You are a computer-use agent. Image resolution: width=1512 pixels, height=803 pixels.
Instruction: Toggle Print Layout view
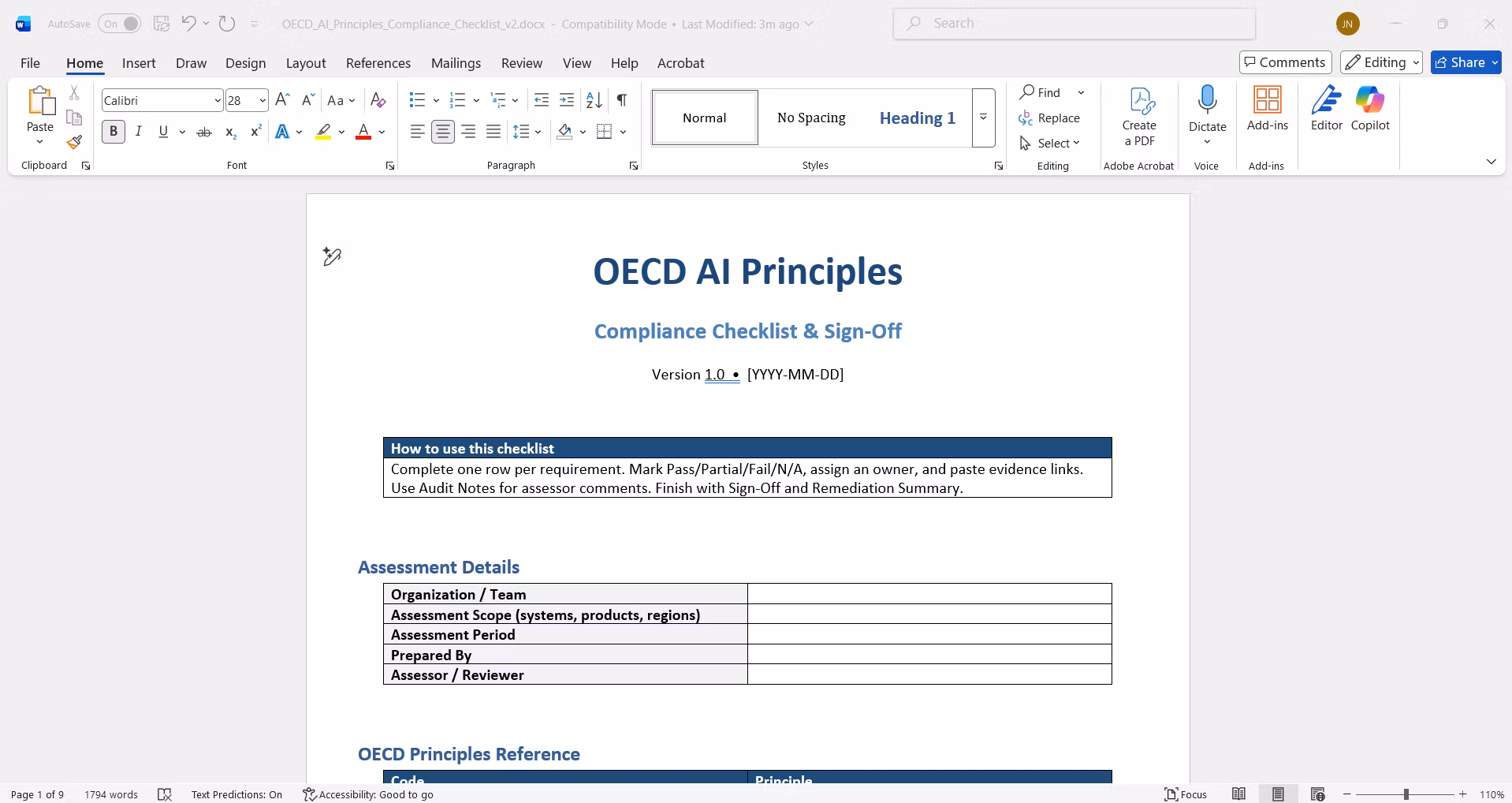(1278, 794)
